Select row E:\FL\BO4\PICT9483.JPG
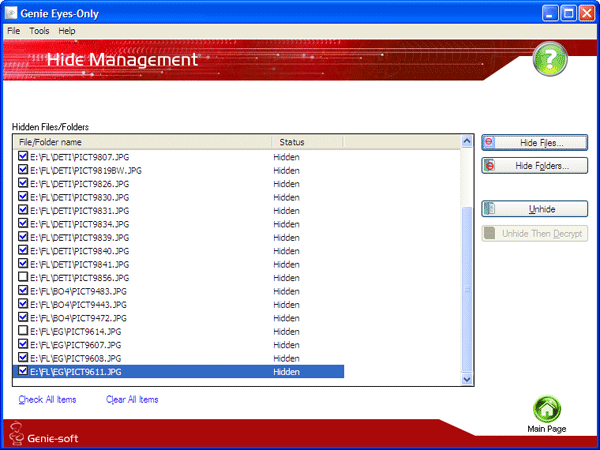 178,291
